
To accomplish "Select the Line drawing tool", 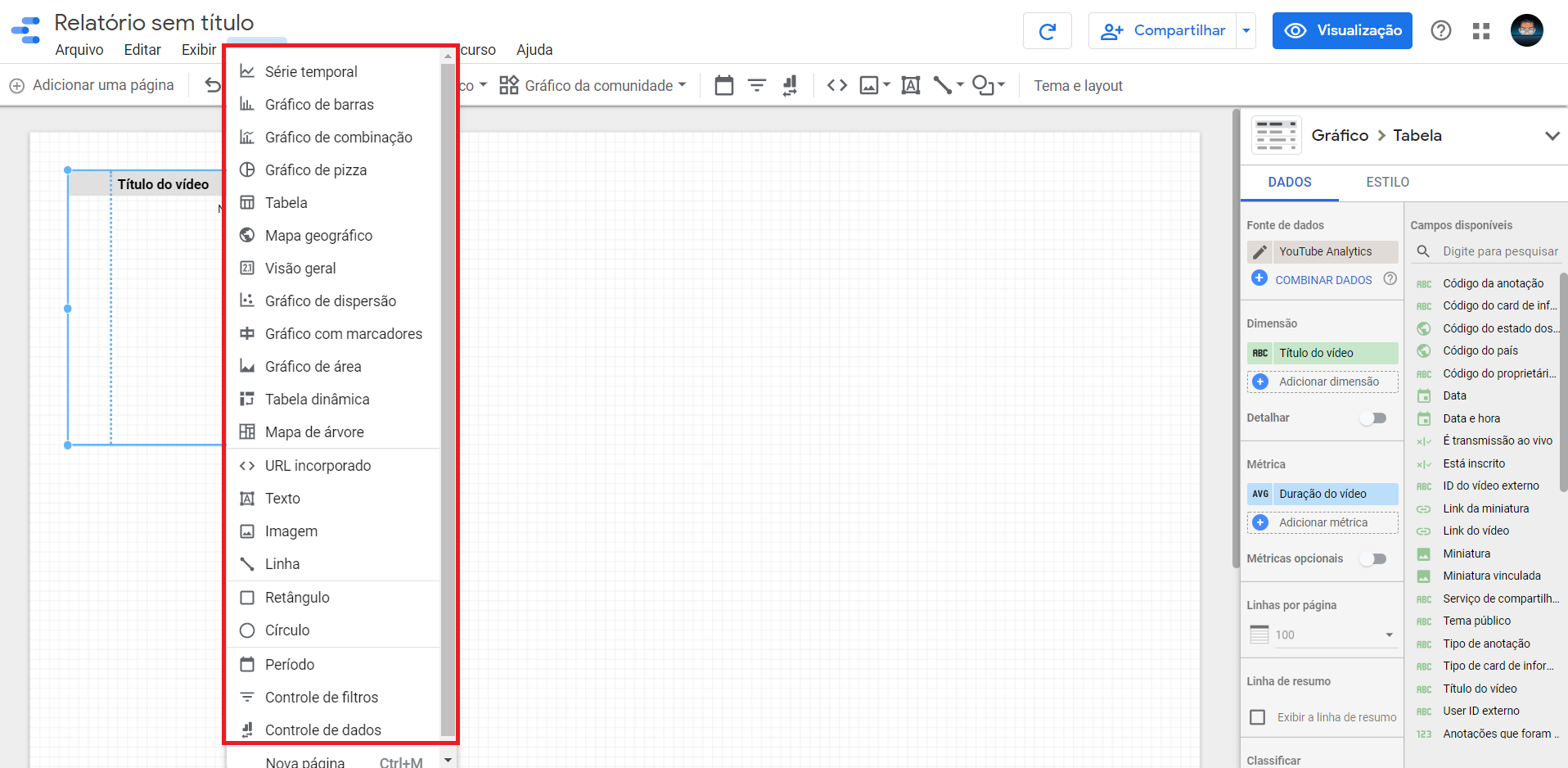I will (x=943, y=84).
